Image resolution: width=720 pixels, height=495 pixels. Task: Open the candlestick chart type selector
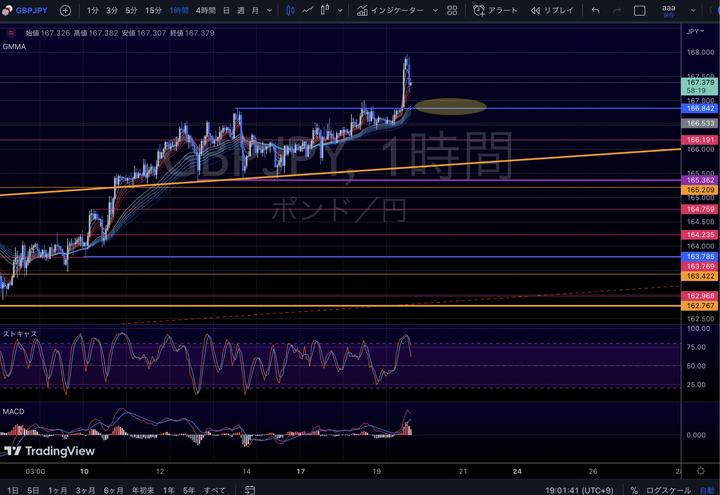pyautogui.click(x=290, y=10)
